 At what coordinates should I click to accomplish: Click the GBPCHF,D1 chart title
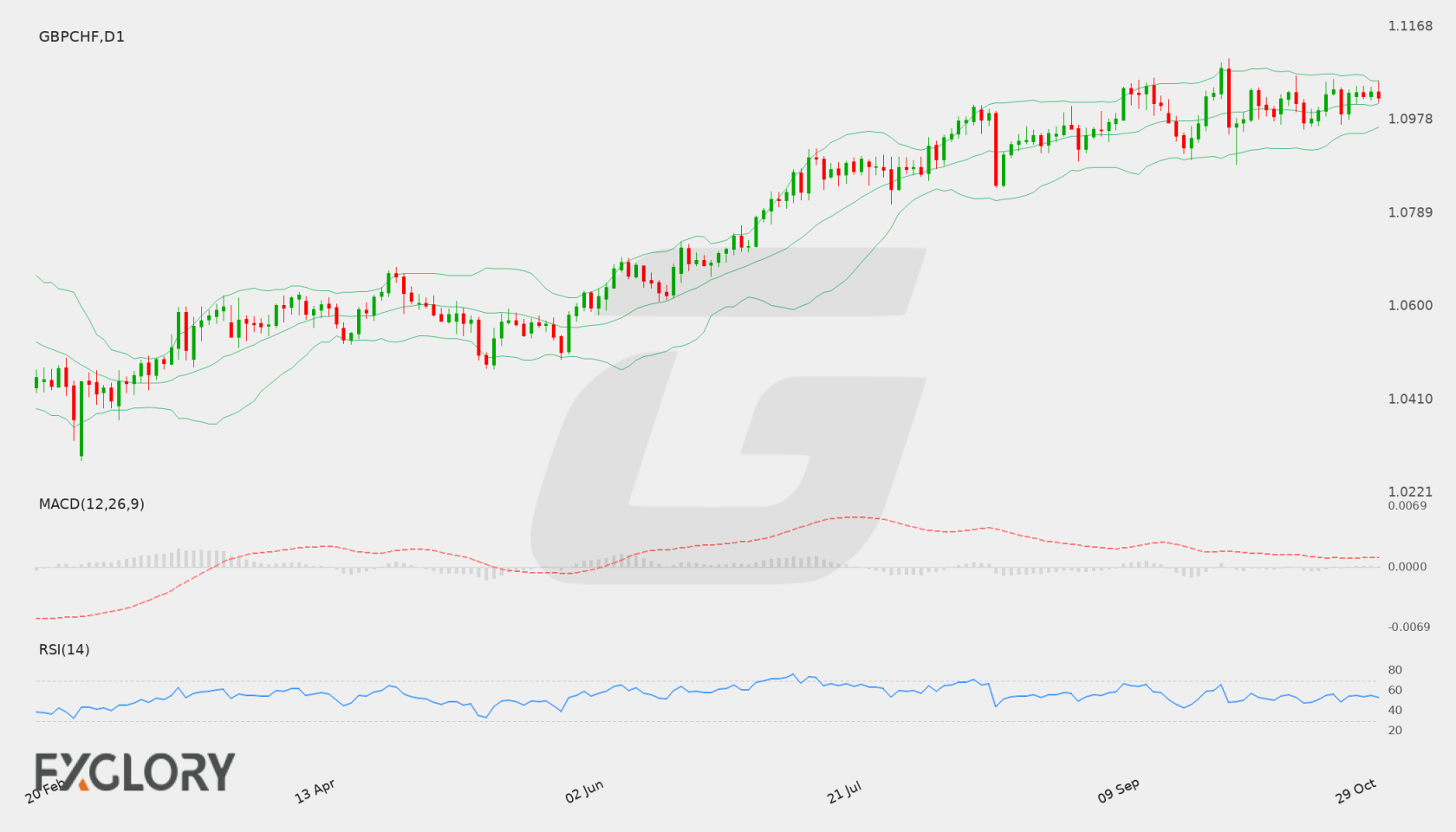(x=81, y=36)
